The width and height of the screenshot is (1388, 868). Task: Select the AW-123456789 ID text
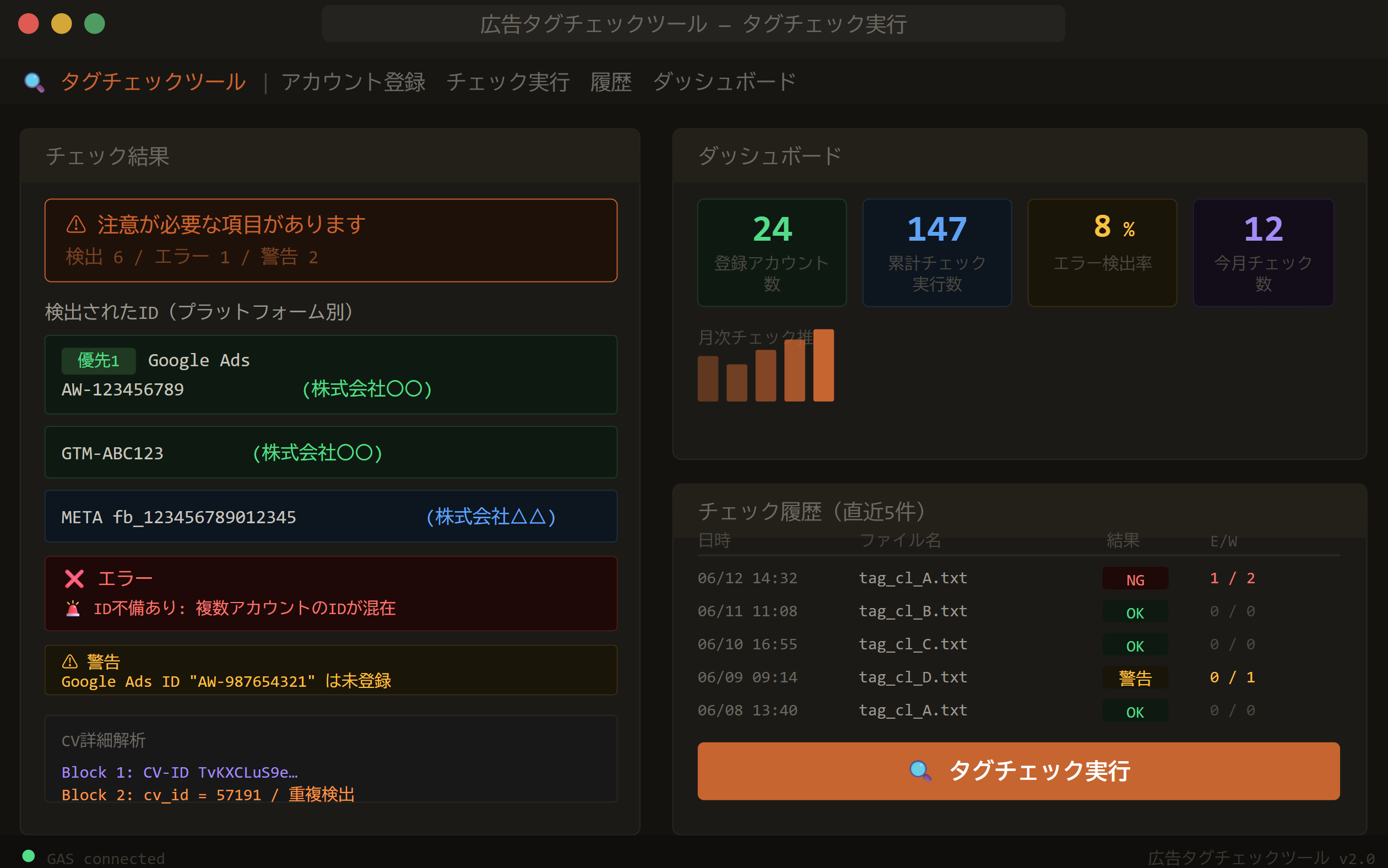click(122, 389)
